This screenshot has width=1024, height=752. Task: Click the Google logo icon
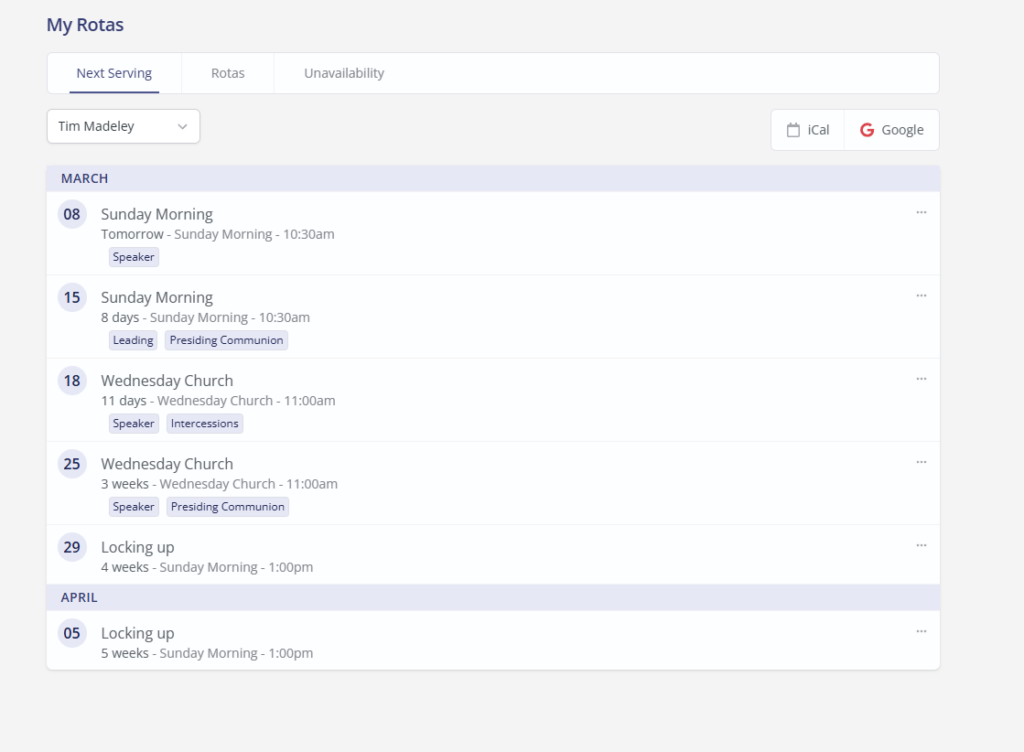[867, 130]
